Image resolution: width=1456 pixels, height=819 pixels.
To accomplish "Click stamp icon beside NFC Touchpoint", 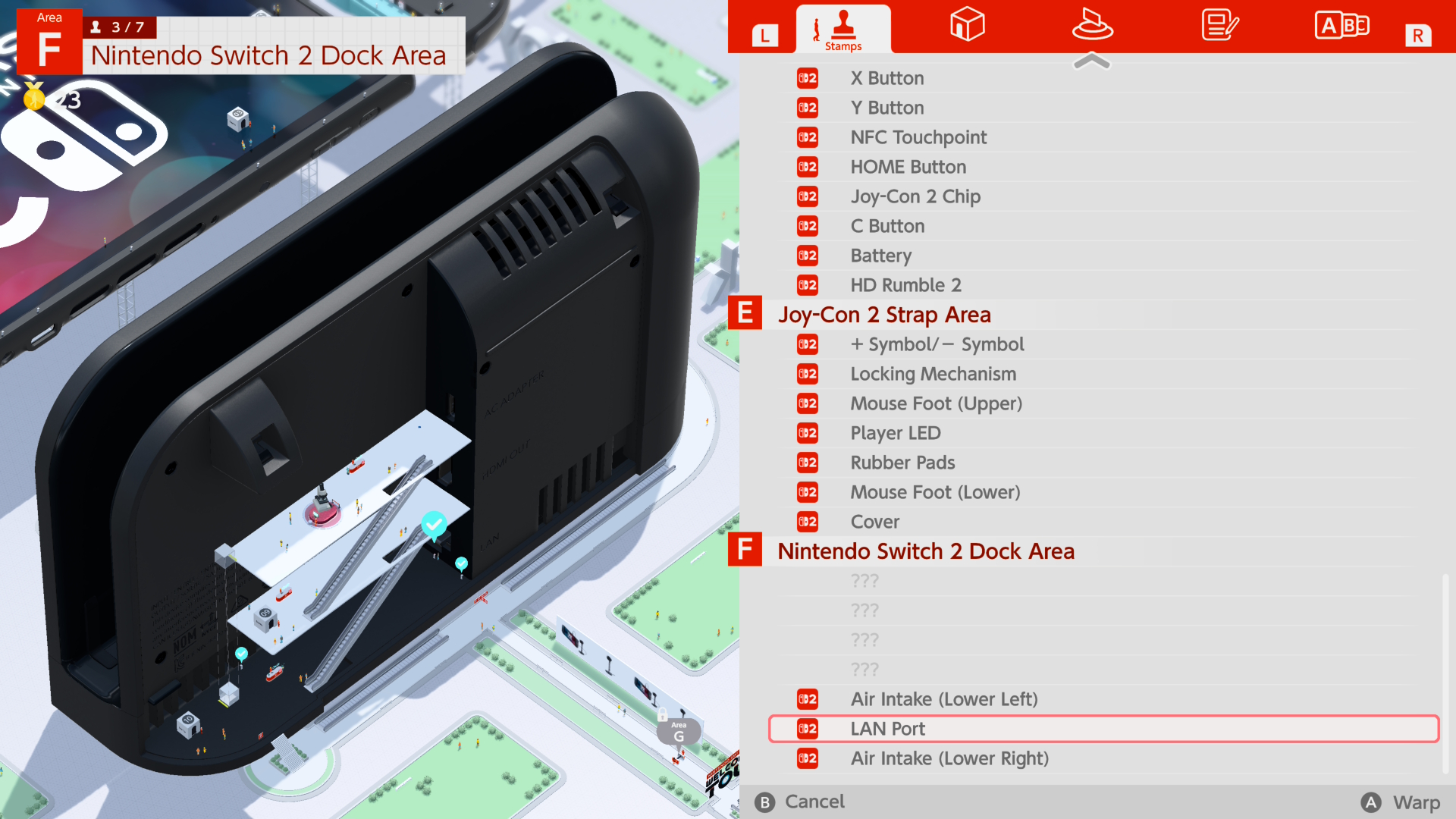I will point(808,137).
